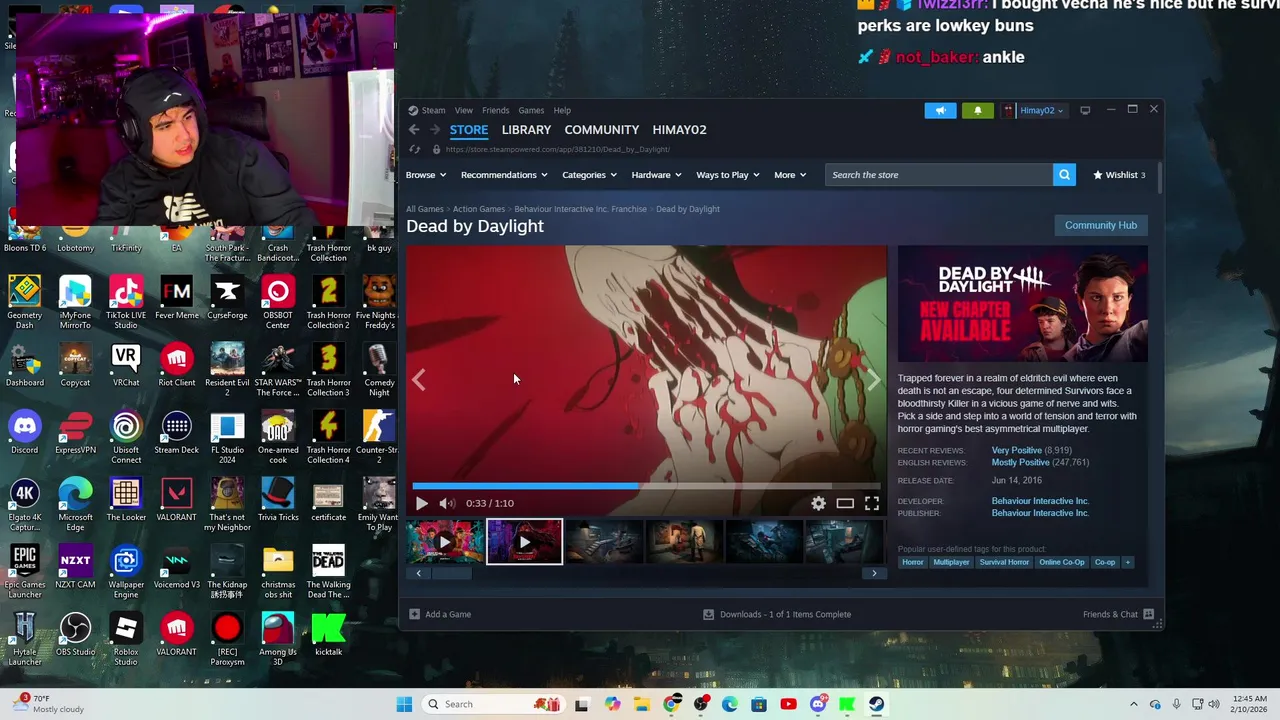Open the Friends menu
Viewport: 1280px width, 720px height.
(496, 110)
